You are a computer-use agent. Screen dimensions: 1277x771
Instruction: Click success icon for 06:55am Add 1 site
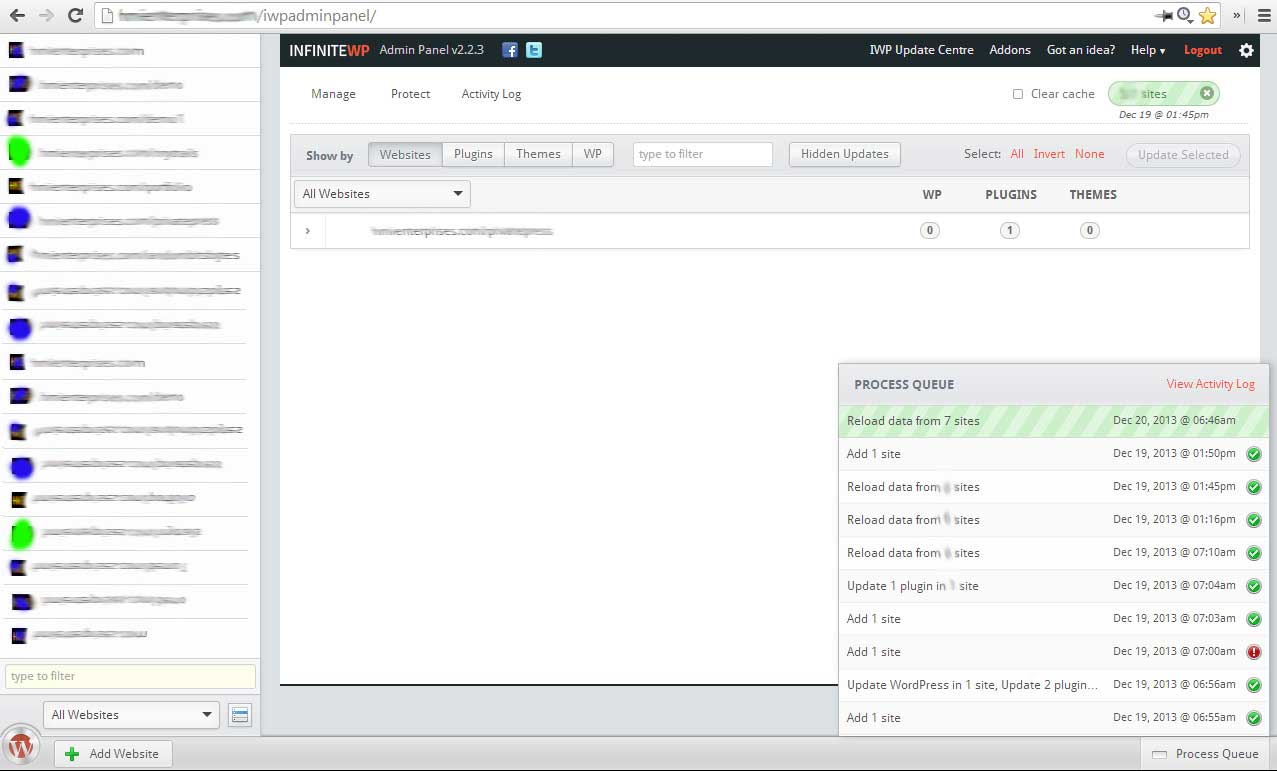[1254, 718]
